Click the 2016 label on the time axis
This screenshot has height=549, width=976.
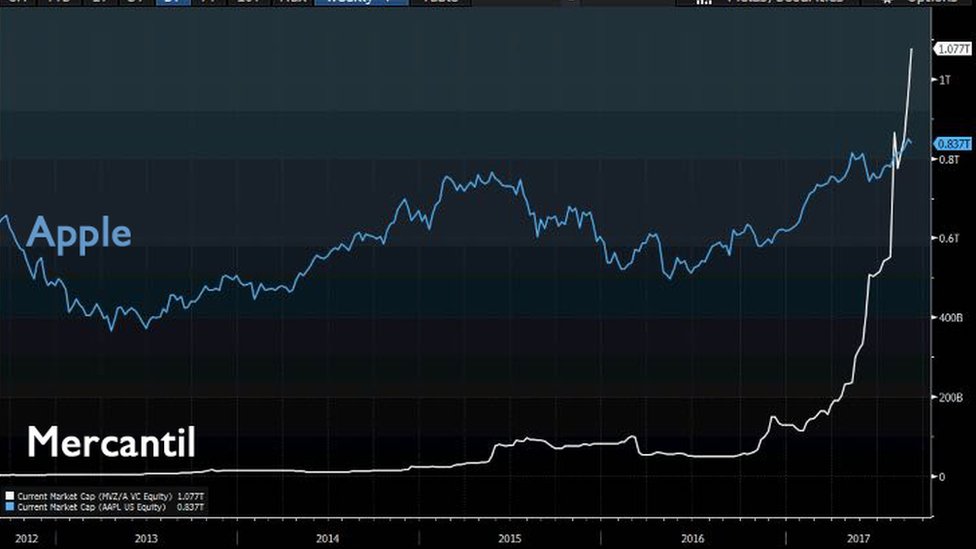coord(693,538)
